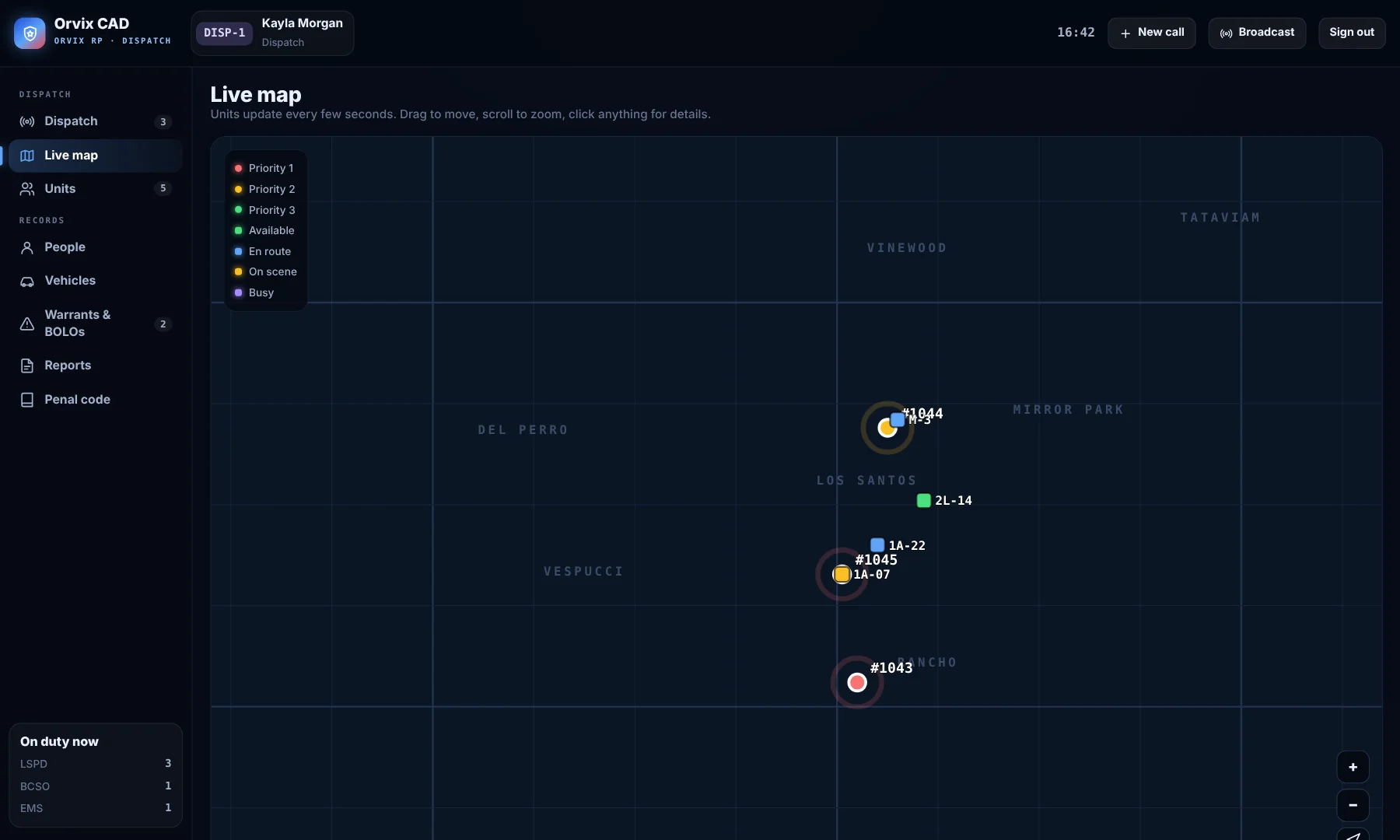This screenshot has height=840, width=1400.
Task: Click unit 1A-07 yellow marker
Action: click(x=842, y=575)
